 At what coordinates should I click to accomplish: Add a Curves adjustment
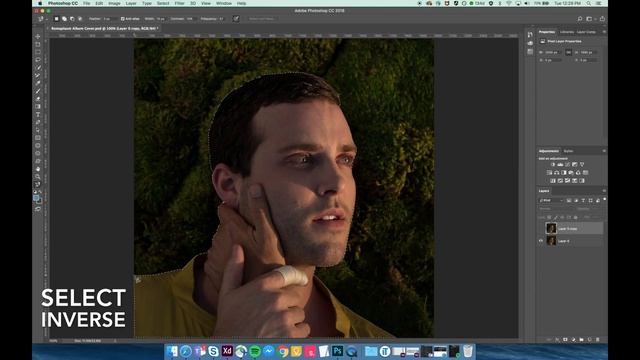pyautogui.click(x=568, y=164)
